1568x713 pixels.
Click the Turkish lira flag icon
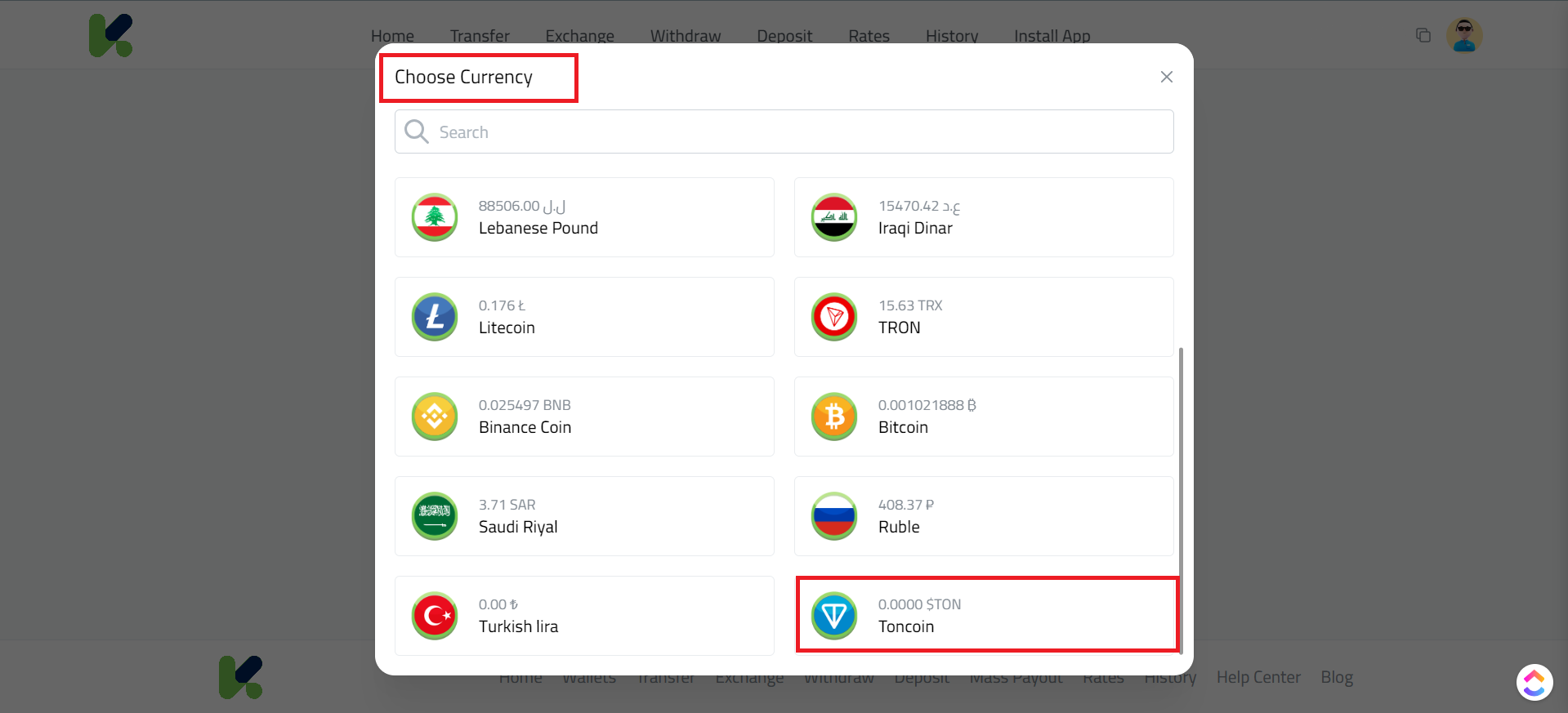[435, 616]
